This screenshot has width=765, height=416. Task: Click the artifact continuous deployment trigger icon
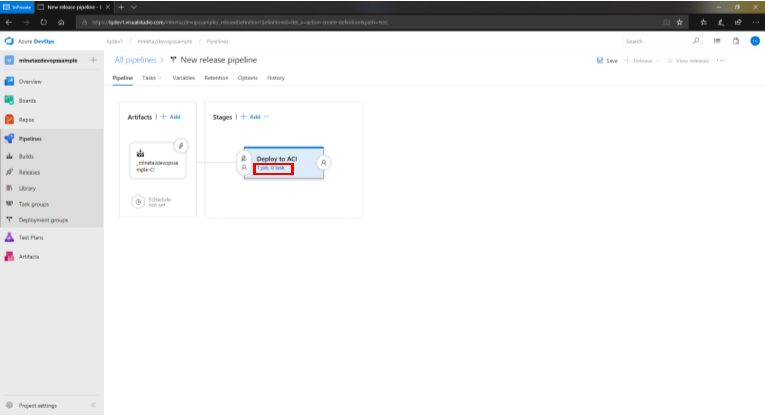[181, 145]
